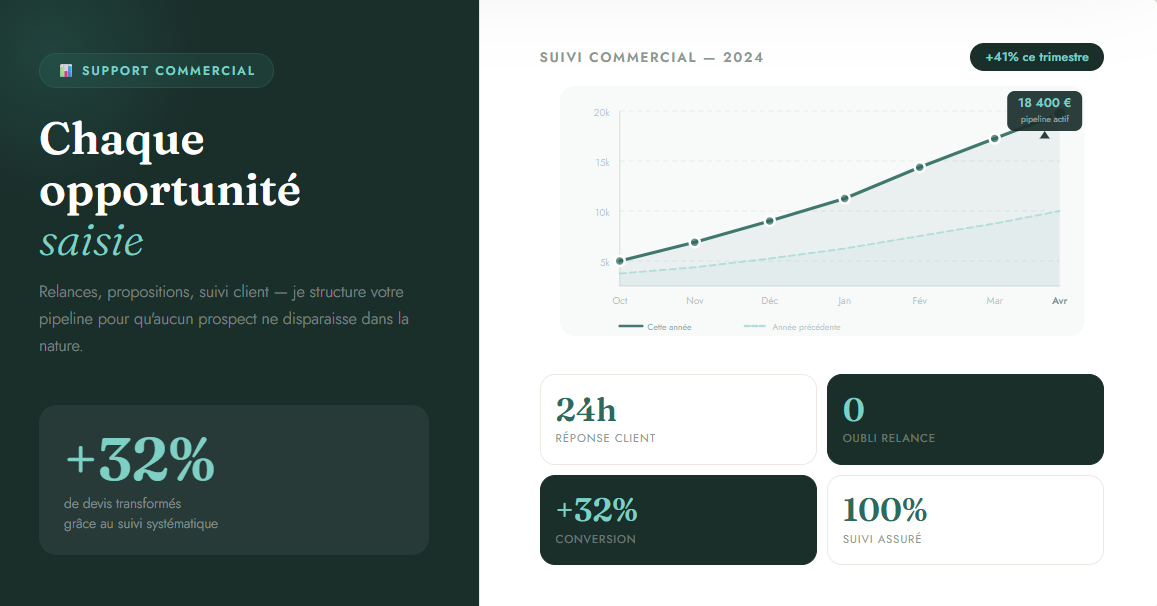Toggle the Année précédente legend label
The height and width of the screenshot is (606, 1157).
pyautogui.click(x=806, y=327)
